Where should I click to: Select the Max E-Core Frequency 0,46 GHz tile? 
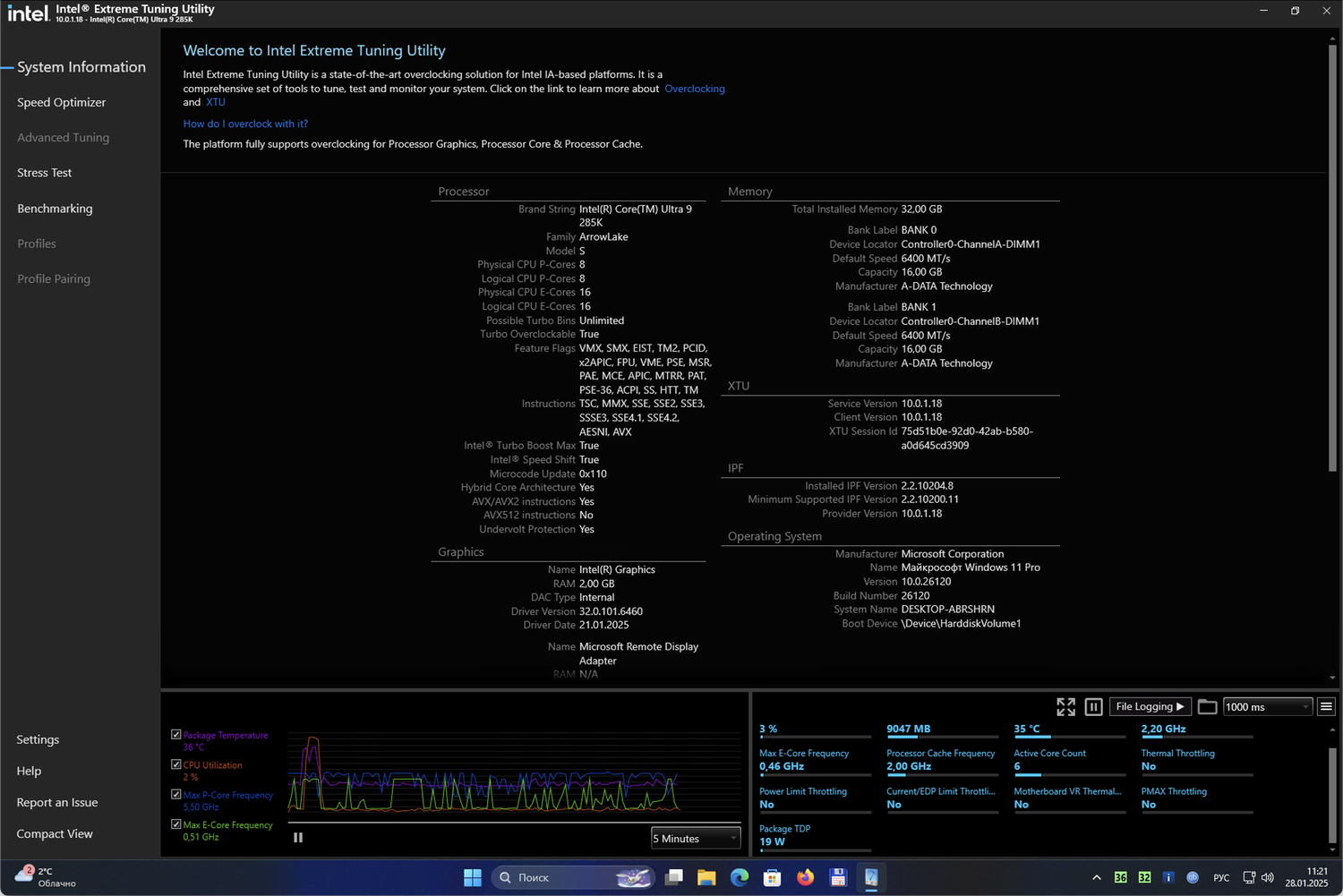[815, 762]
